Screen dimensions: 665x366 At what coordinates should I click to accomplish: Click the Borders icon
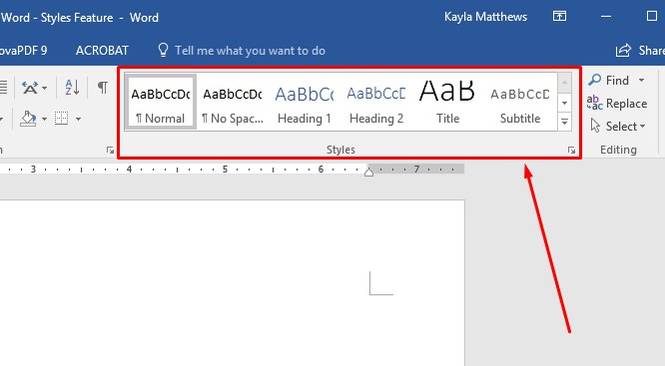61,118
